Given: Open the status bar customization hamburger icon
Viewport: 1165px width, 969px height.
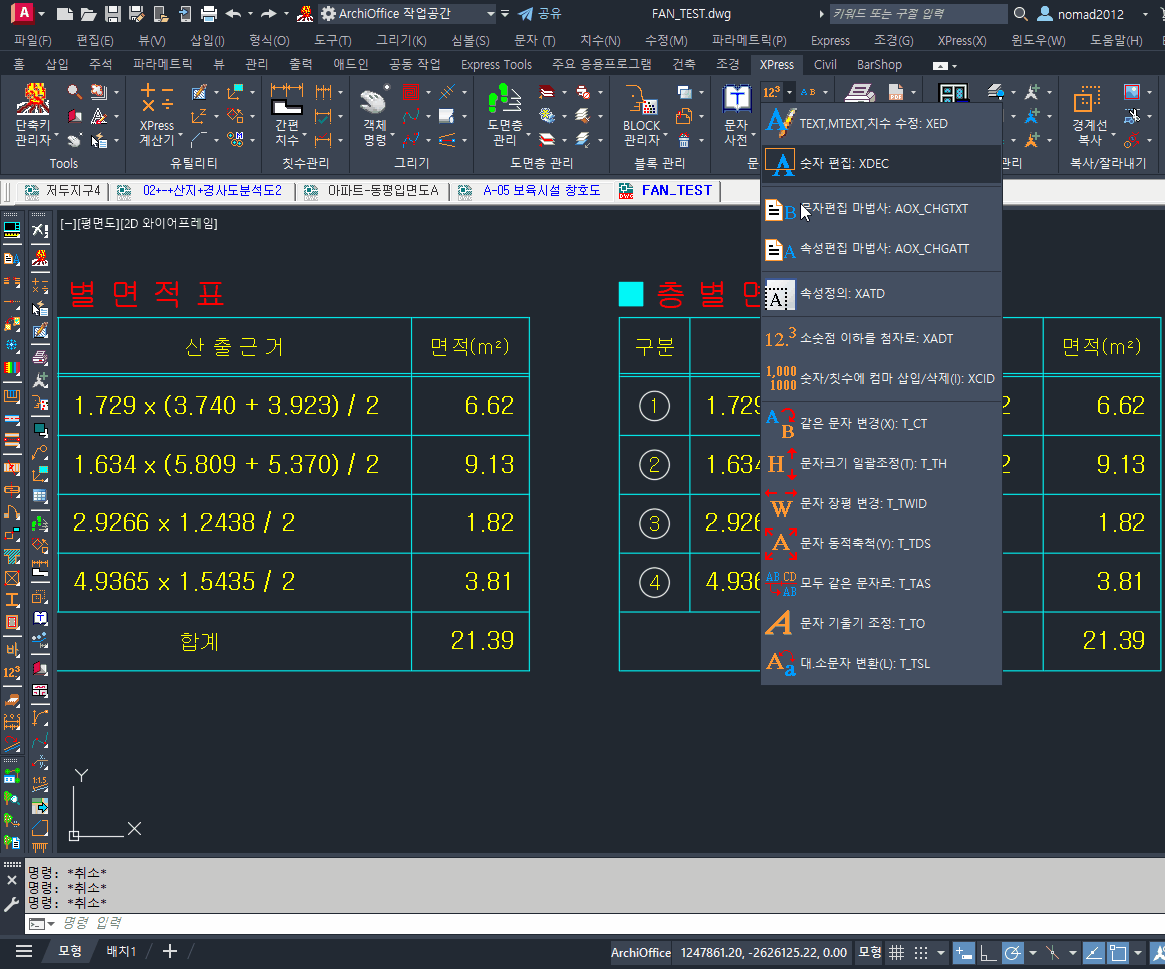Looking at the screenshot, I should 24,951.
